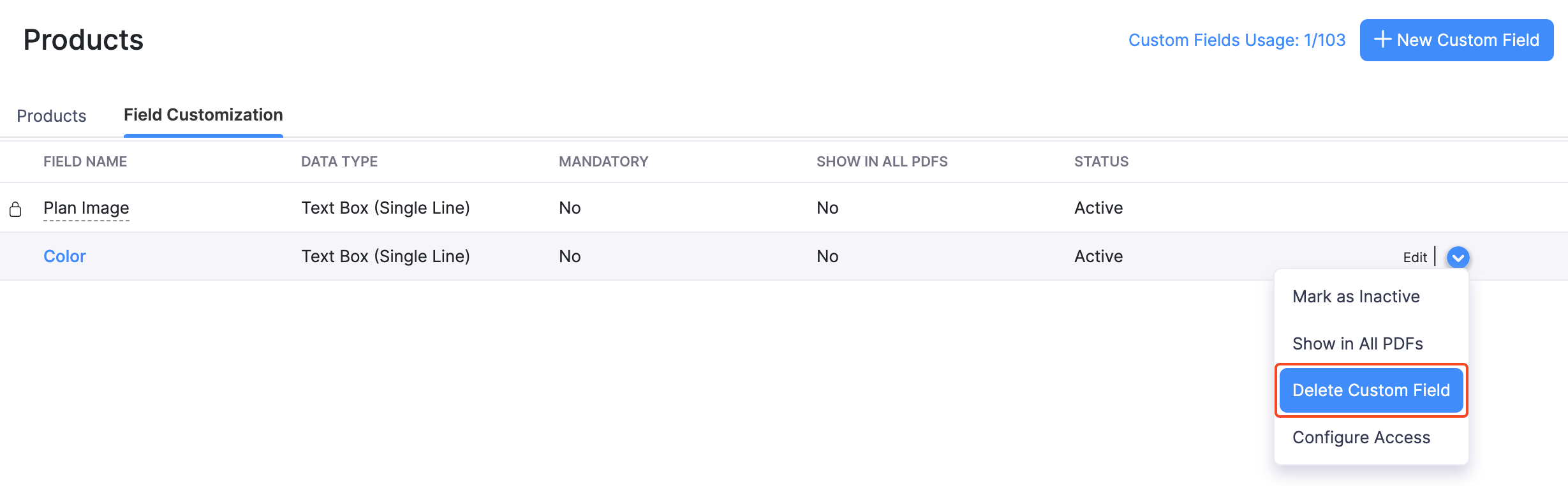The width and height of the screenshot is (1568, 486).
Task: Click the DATA TYPE column header
Action: (x=339, y=161)
